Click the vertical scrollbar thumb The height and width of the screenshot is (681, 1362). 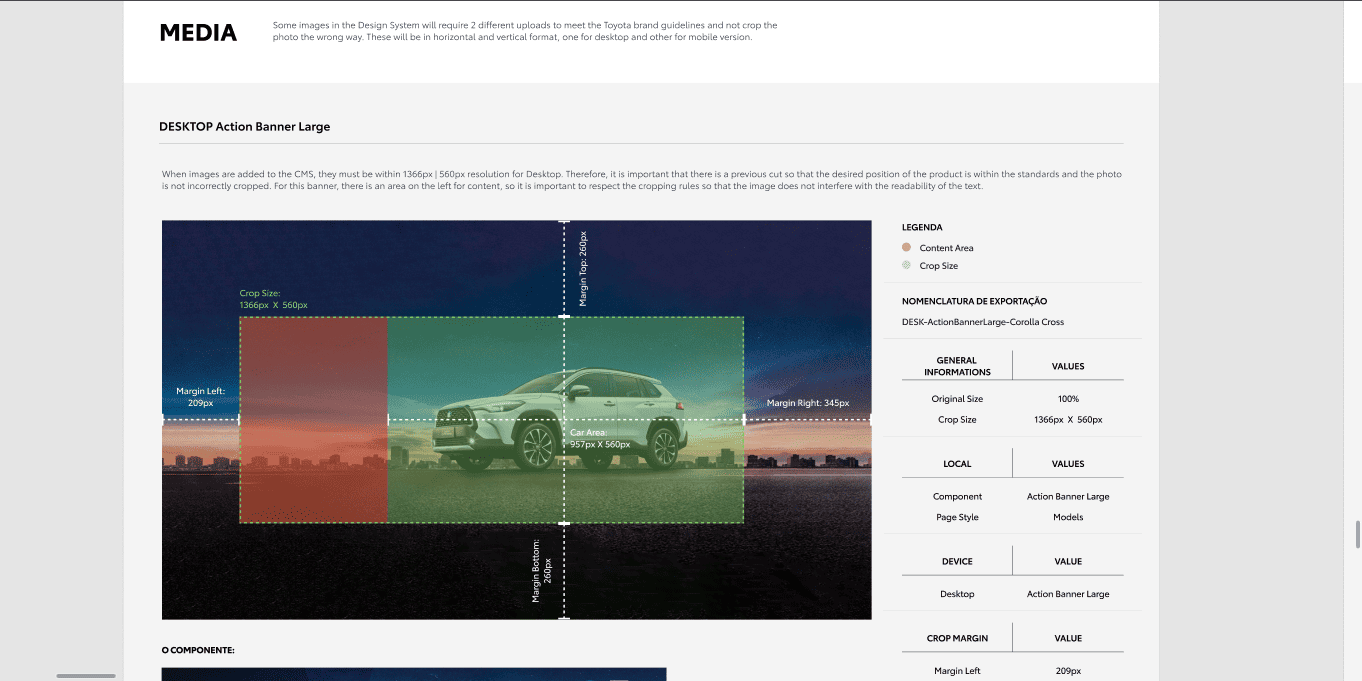click(x=1357, y=534)
